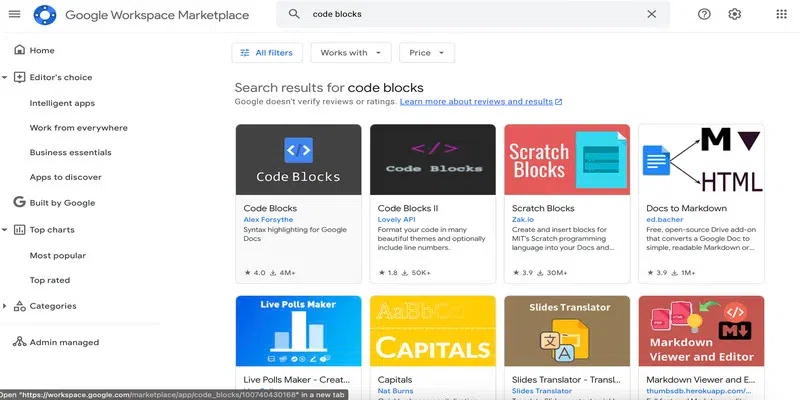Open the Help question mark icon
This screenshot has width=800, height=400.
(704, 15)
